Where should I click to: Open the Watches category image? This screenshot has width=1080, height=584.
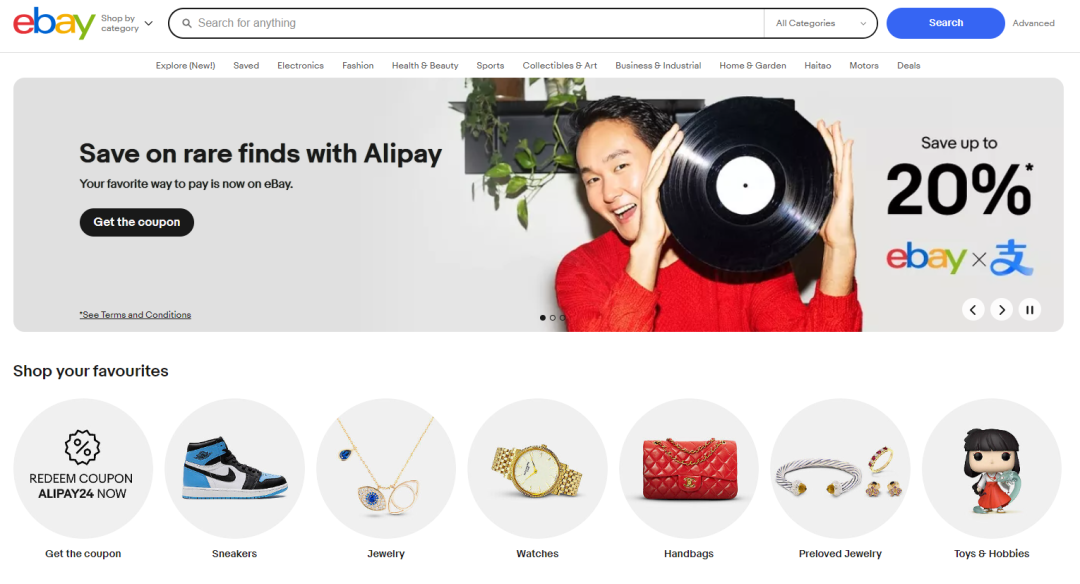pyautogui.click(x=537, y=468)
